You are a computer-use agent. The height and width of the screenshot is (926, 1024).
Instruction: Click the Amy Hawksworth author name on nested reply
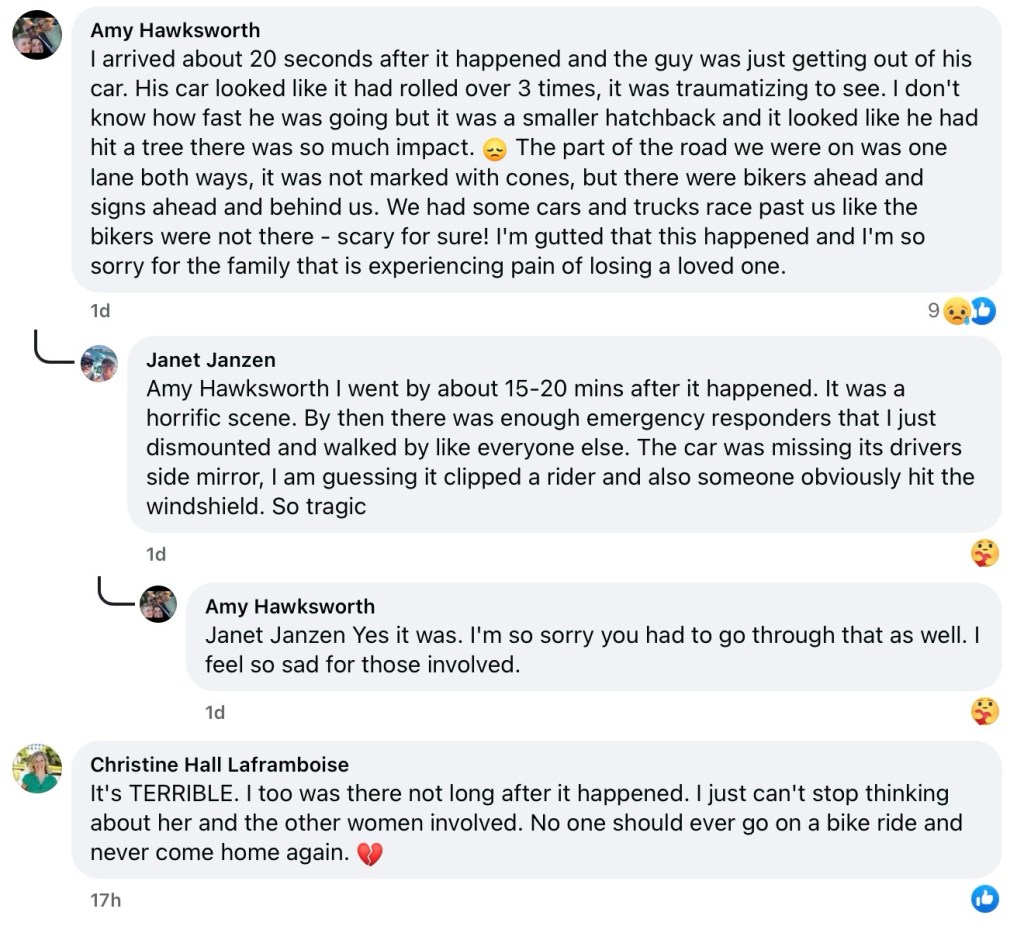click(290, 606)
